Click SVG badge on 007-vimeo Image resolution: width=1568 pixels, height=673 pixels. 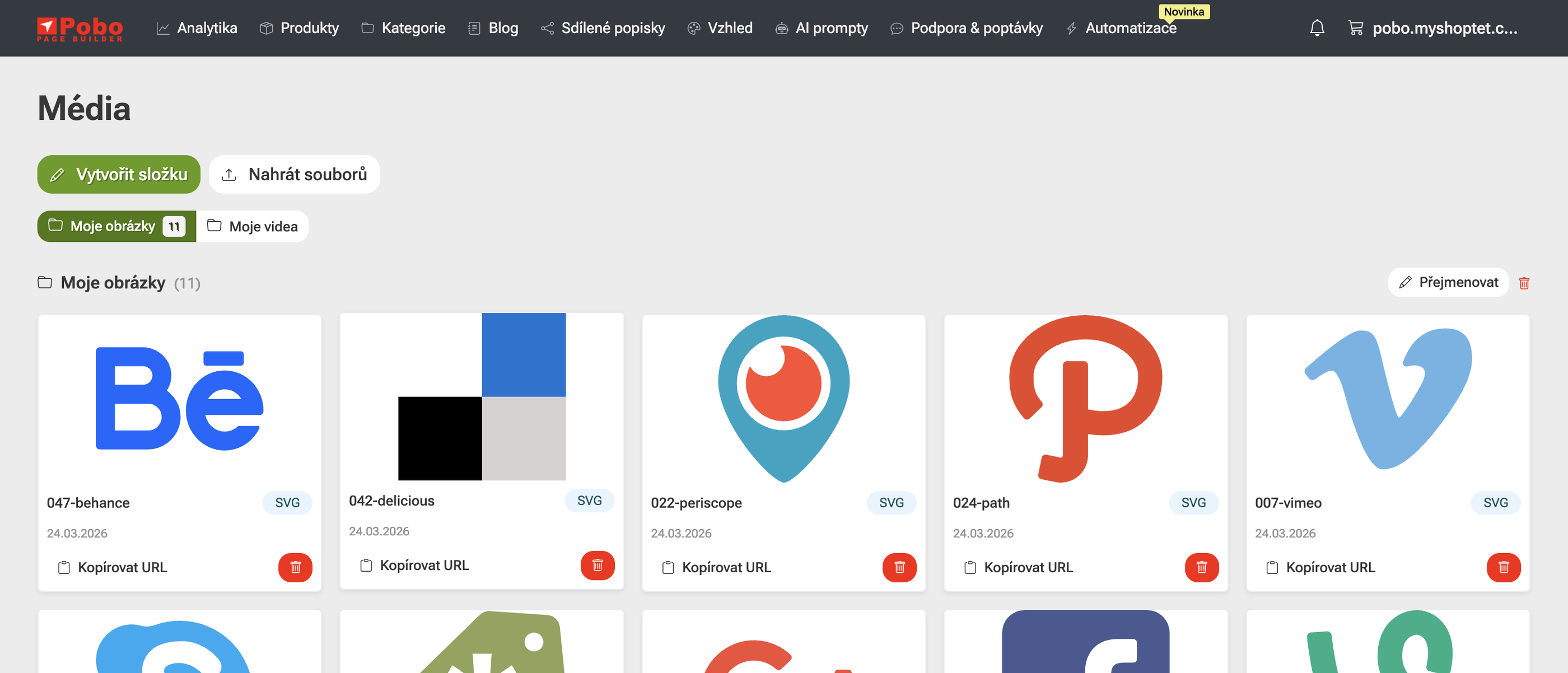(x=1496, y=503)
